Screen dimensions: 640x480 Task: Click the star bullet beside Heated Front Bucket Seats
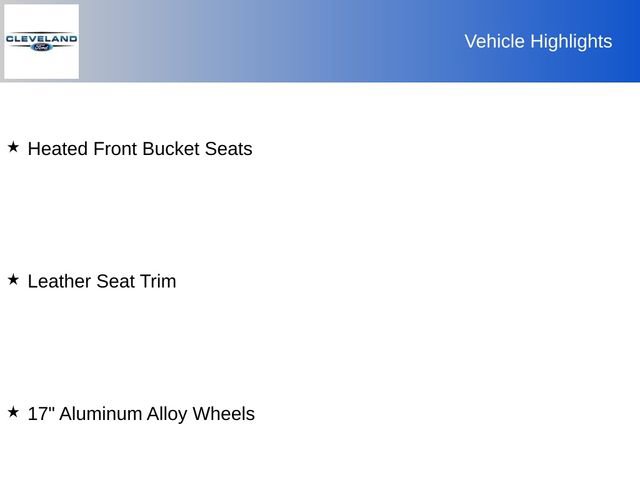pos(13,147)
